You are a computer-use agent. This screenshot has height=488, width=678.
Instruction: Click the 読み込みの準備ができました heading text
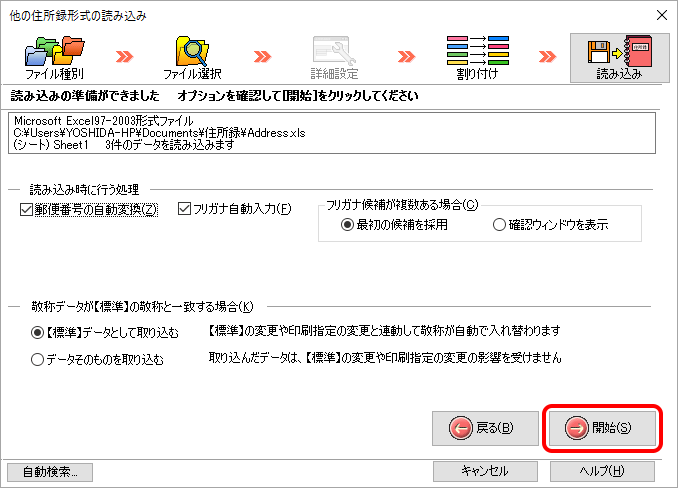point(85,96)
